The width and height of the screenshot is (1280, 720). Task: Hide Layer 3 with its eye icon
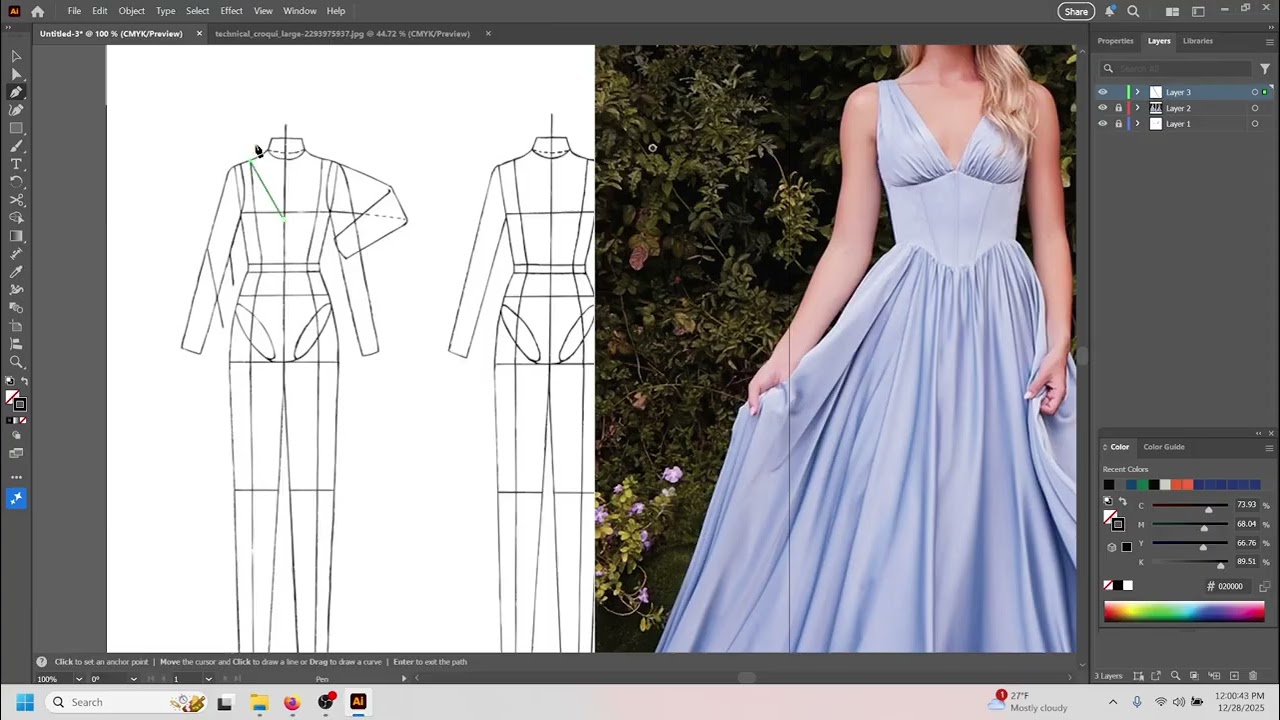(1103, 92)
